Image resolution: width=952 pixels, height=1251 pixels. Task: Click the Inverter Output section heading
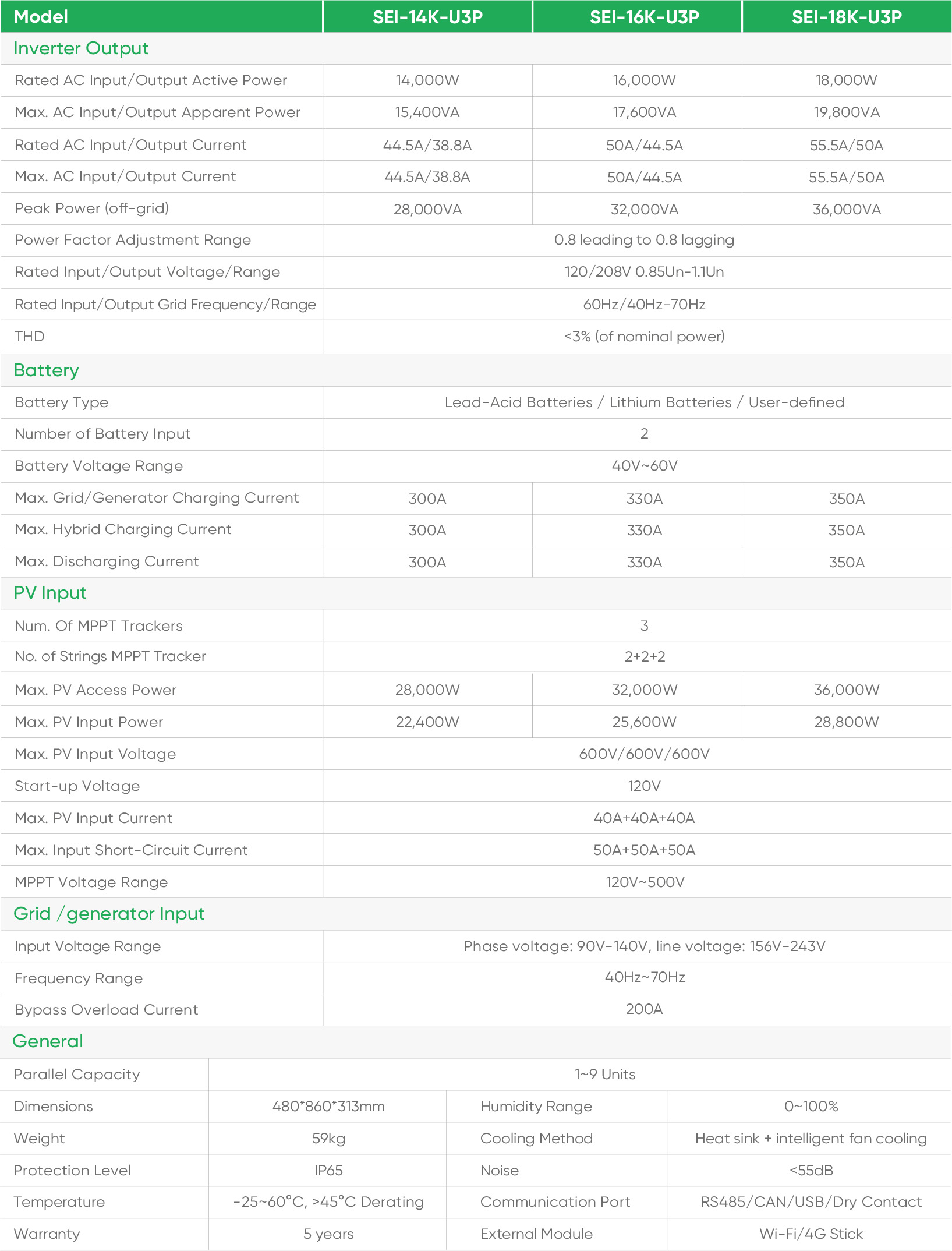click(x=81, y=48)
